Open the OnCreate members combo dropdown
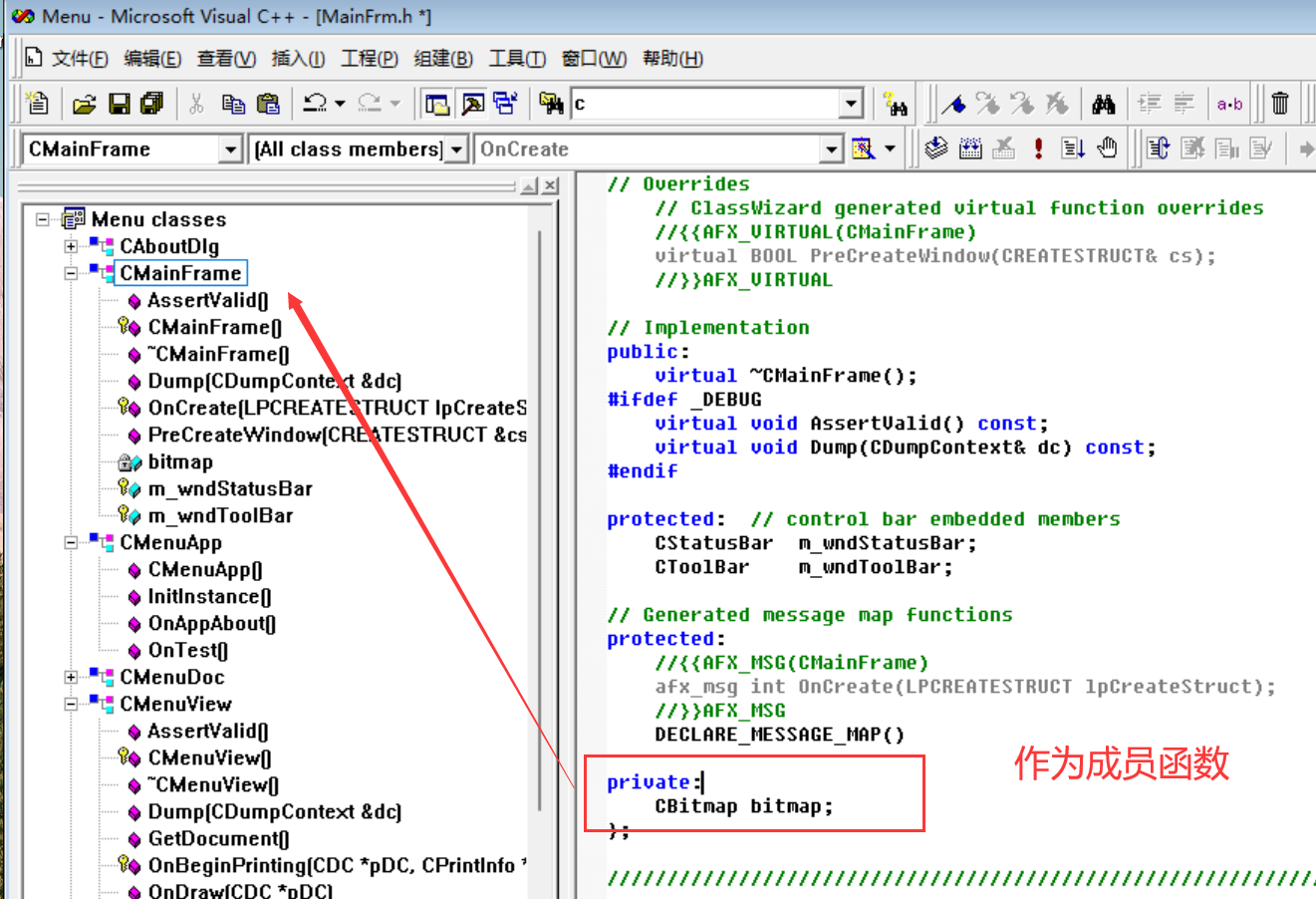The image size is (1316, 899). [x=832, y=150]
